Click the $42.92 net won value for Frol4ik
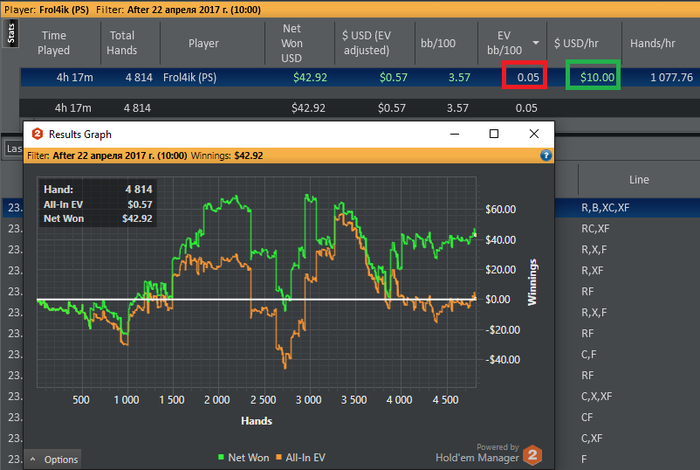Screen dimensions: 700x470 [x=310, y=77]
